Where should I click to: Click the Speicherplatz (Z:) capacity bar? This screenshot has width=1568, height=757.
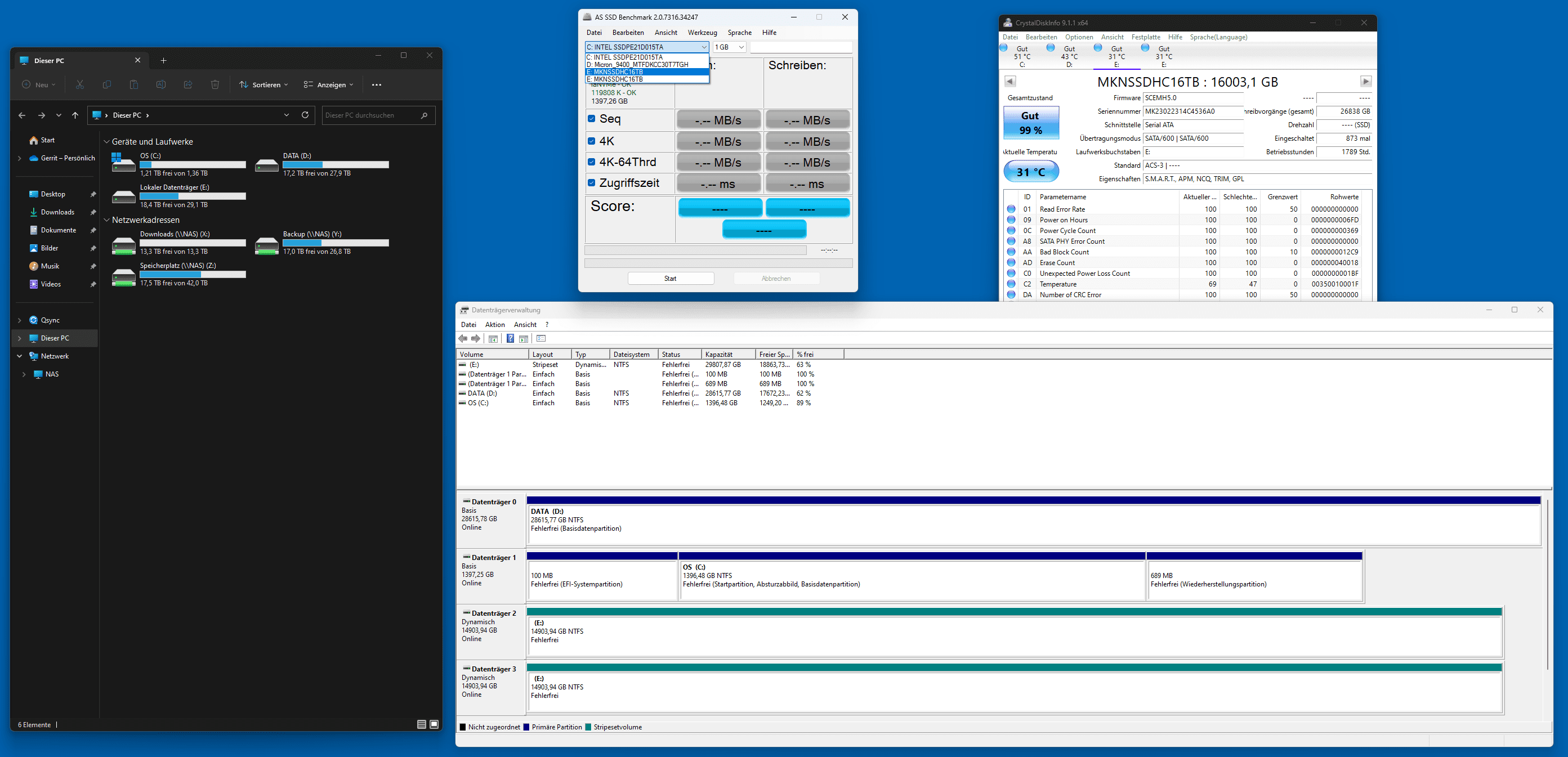(193, 275)
